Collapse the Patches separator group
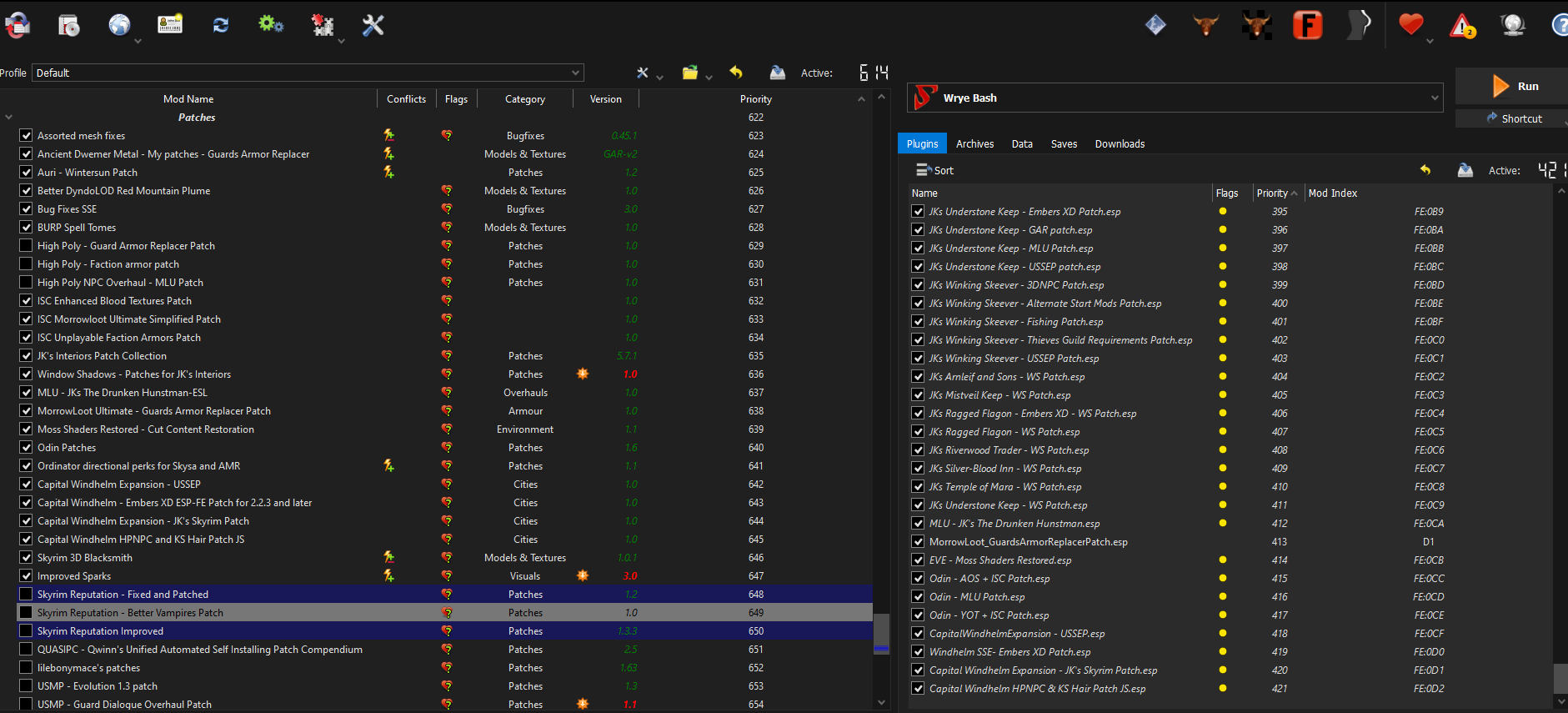 pyautogui.click(x=9, y=118)
